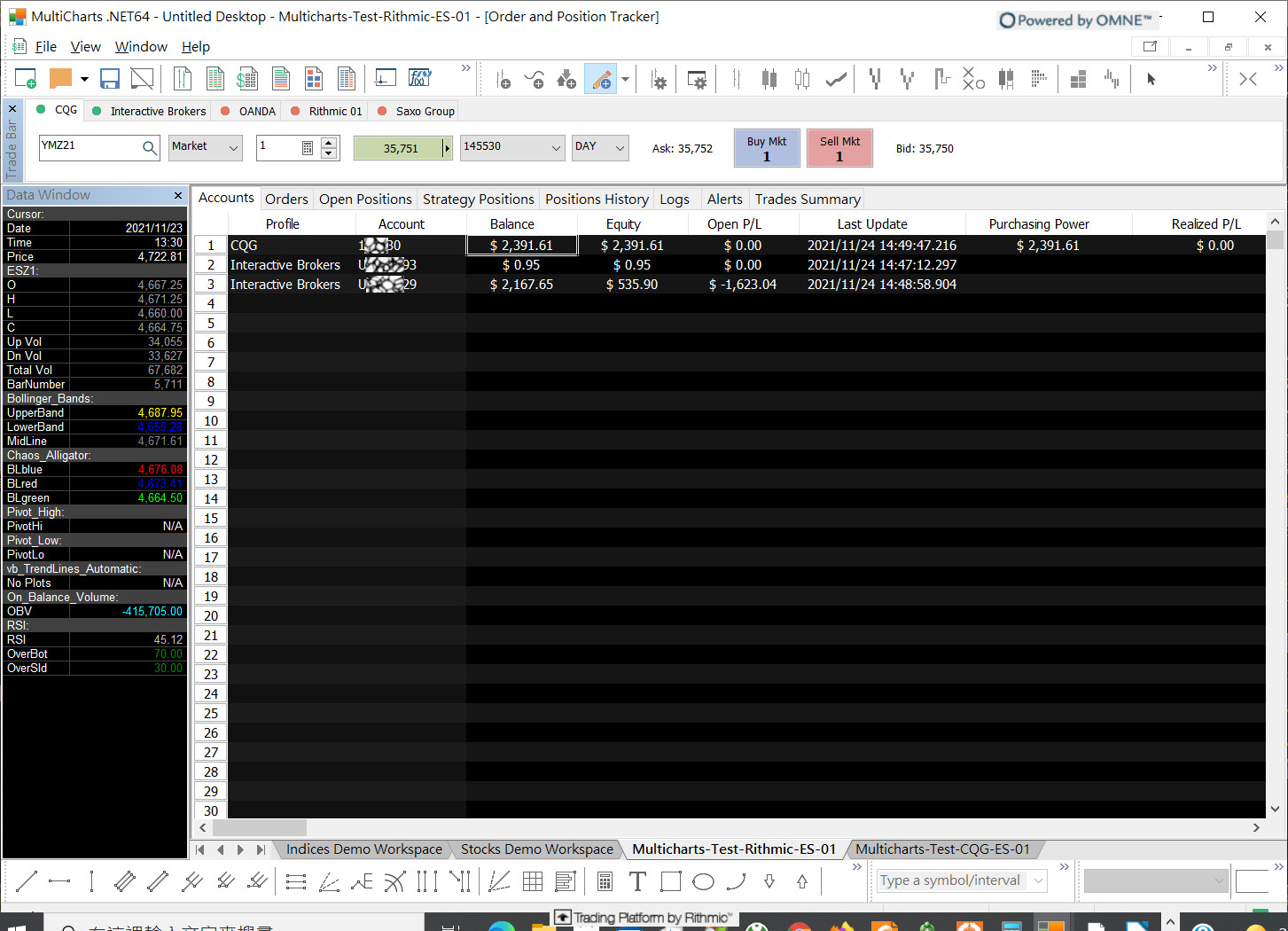The height and width of the screenshot is (931, 1288).
Task: Click the Balance column header
Action: click(x=512, y=224)
